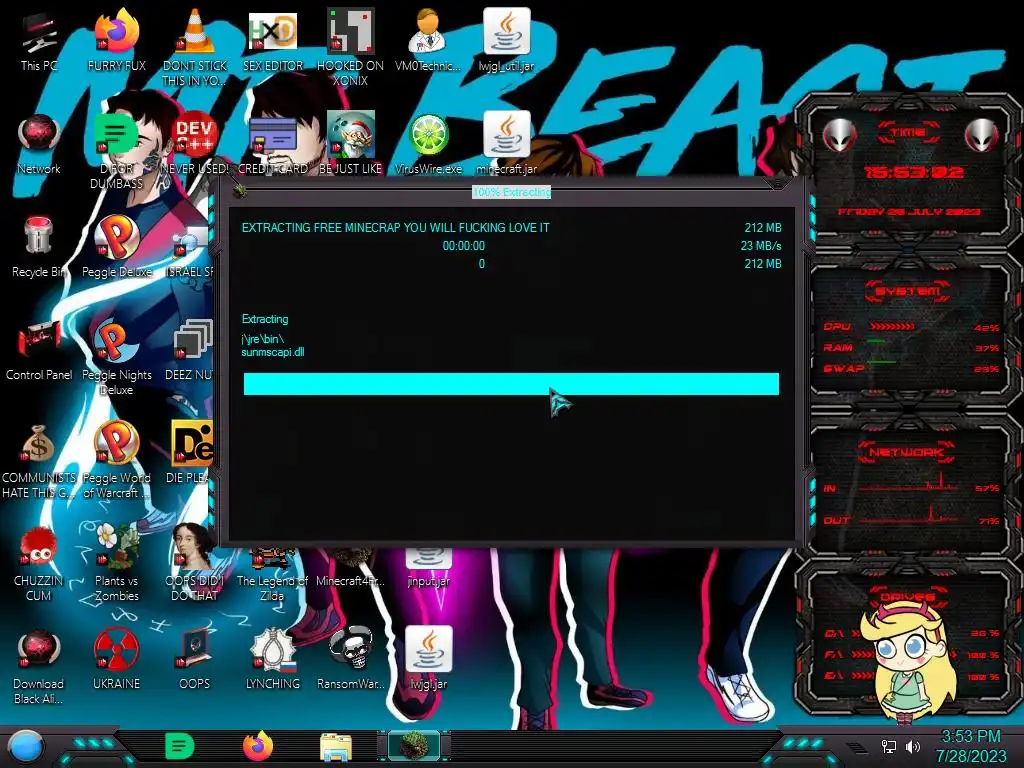Click the CPU meter in SYSTEM gadget
The height and width of the screenshot is (768, 1024).
(910, 327)
